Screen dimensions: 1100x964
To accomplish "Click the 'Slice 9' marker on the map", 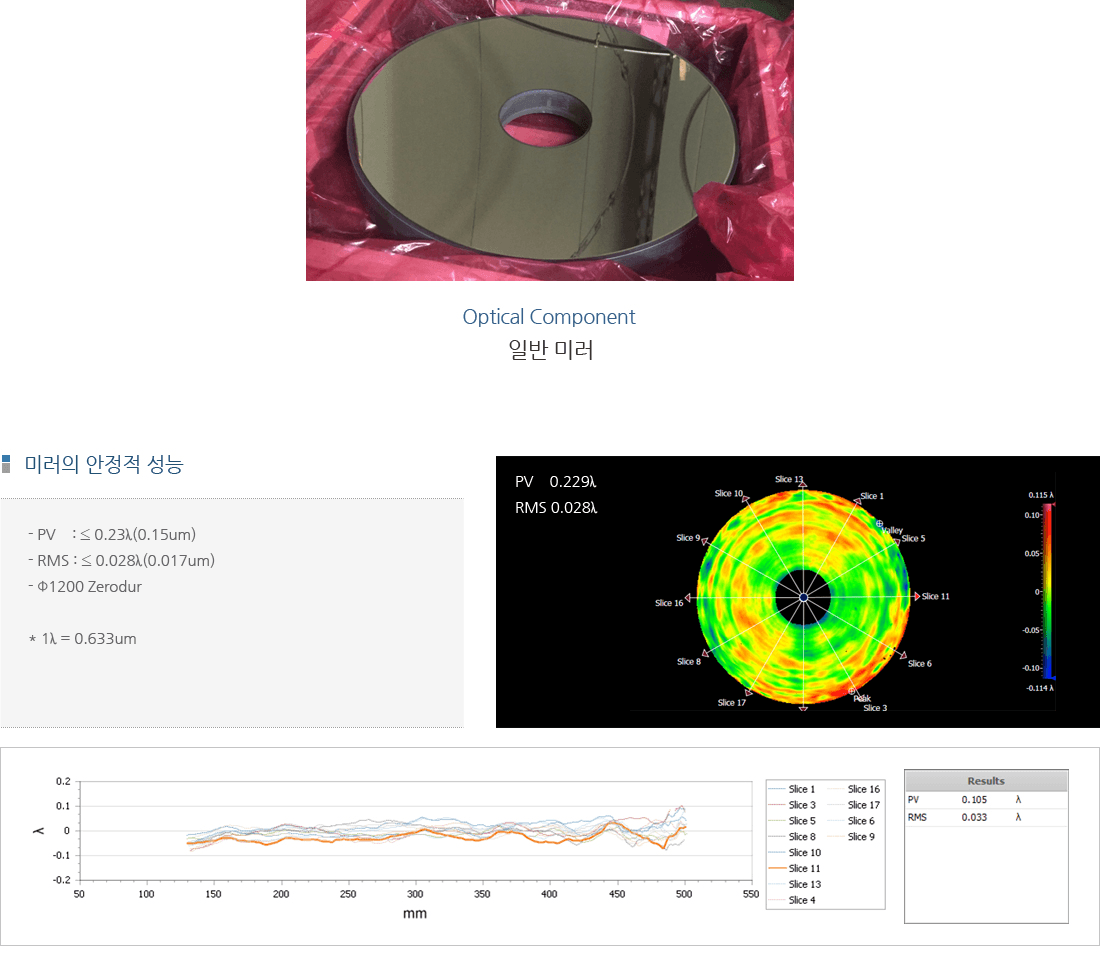I will click(x=690, y=538).
